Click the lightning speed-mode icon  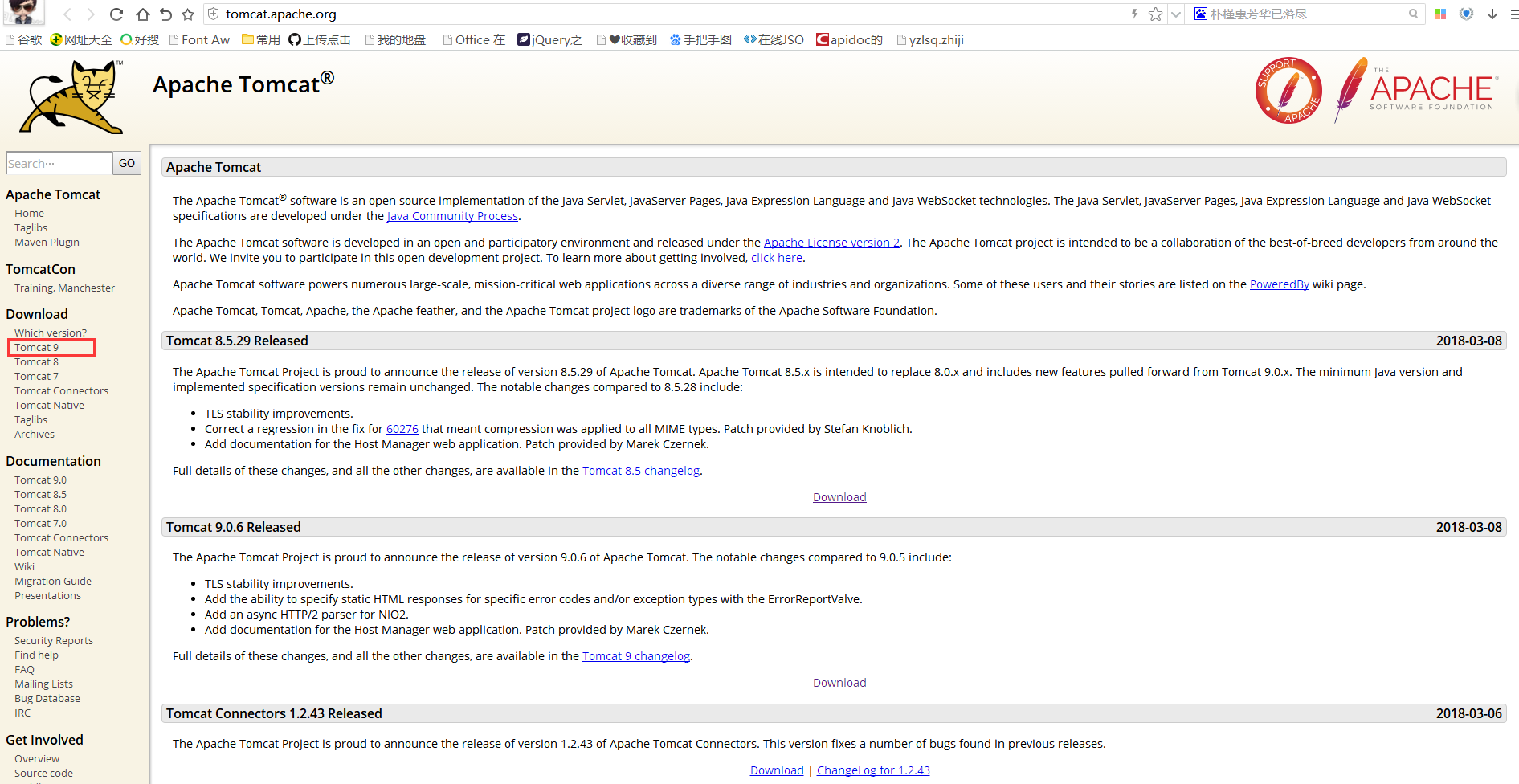point(1134,14)
